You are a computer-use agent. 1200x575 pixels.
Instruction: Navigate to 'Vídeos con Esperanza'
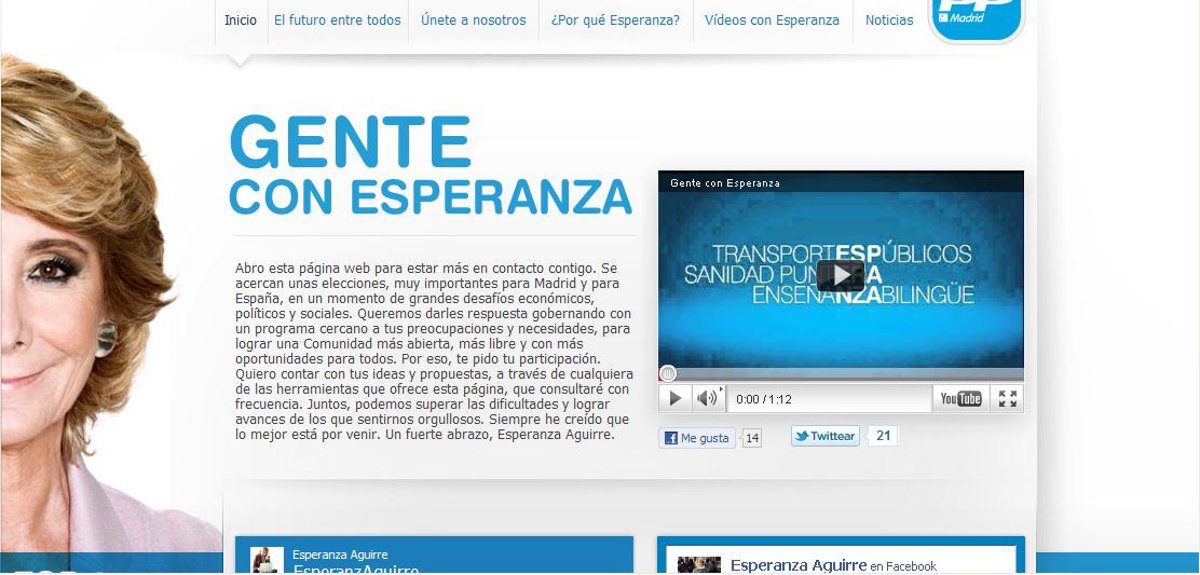coord(772,20)
